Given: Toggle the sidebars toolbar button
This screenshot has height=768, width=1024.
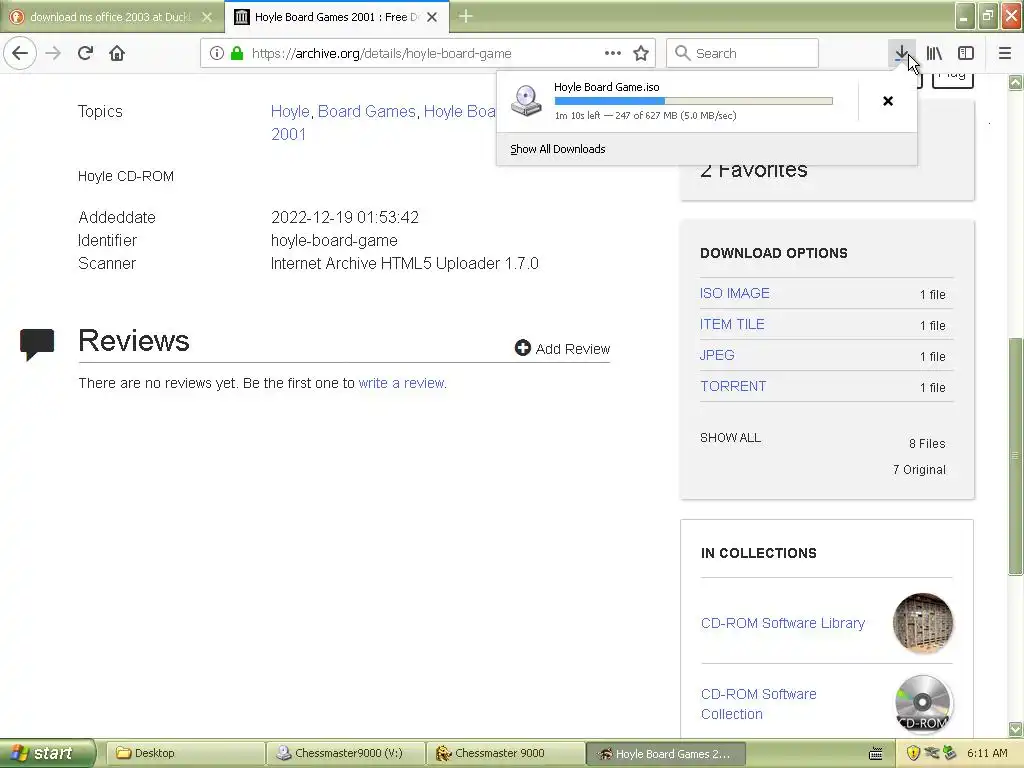Looking at the screenshot, I should pyautogui.click(x=966, y=53).
